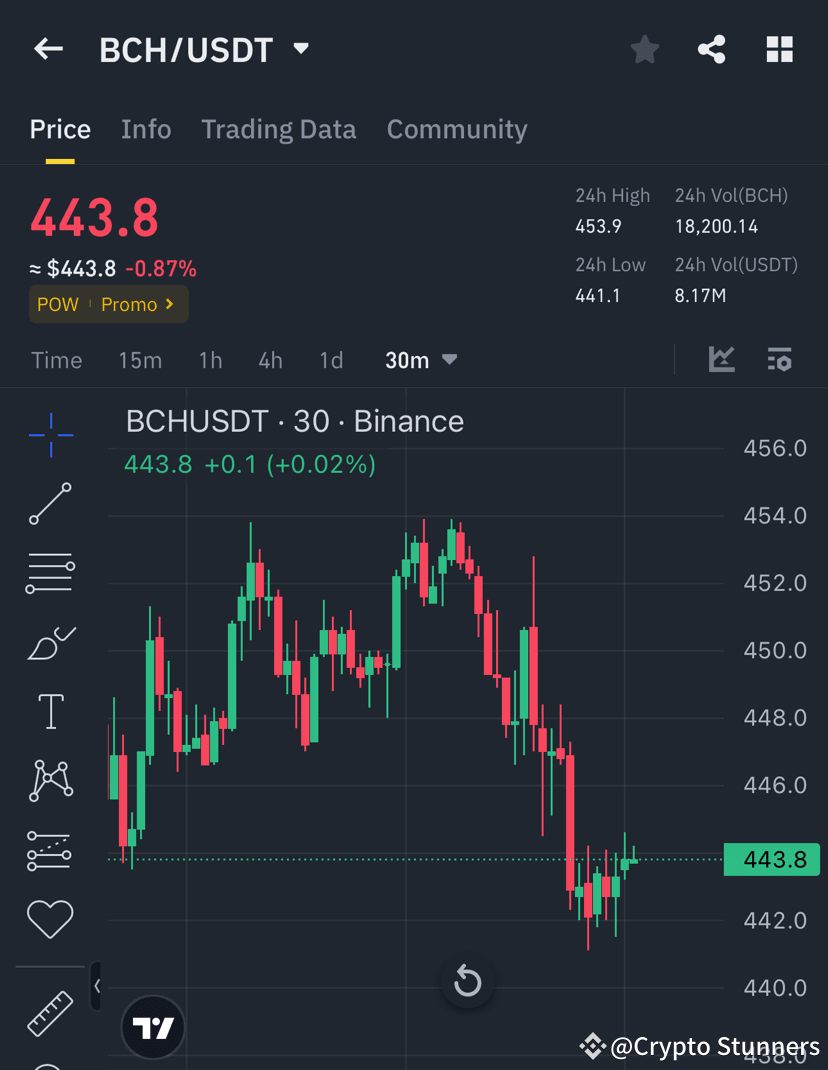
Task: Select the trend line drawing tool
Action: (x=50, y=504)
